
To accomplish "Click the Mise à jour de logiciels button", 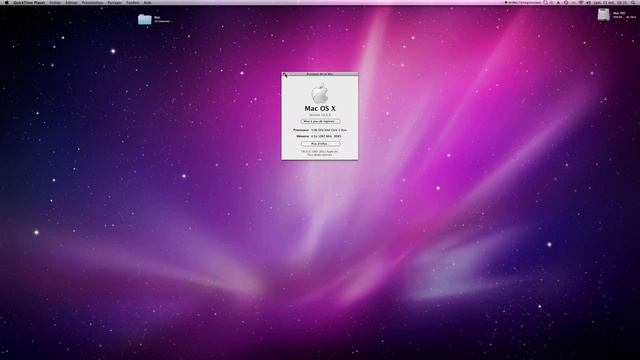I will pyautogui.click(x=320, y=121).
